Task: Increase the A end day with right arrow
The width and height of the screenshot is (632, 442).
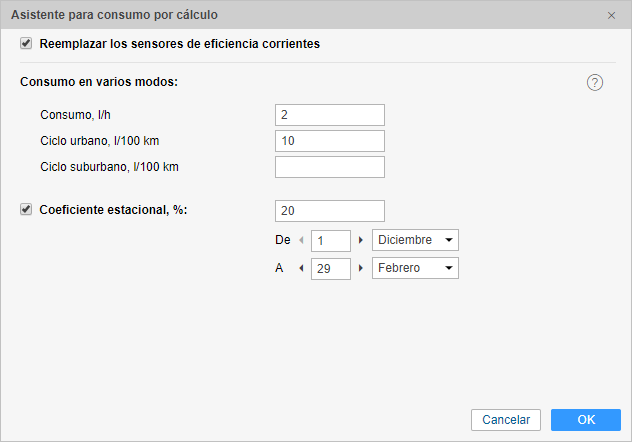Action: [361, 268]
